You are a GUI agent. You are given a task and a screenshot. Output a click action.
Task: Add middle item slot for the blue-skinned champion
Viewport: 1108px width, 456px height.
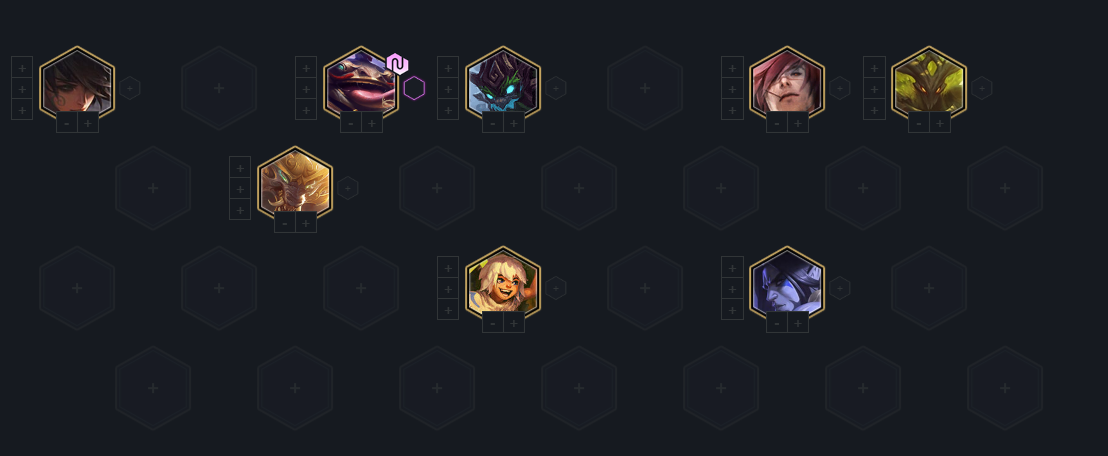732,288
